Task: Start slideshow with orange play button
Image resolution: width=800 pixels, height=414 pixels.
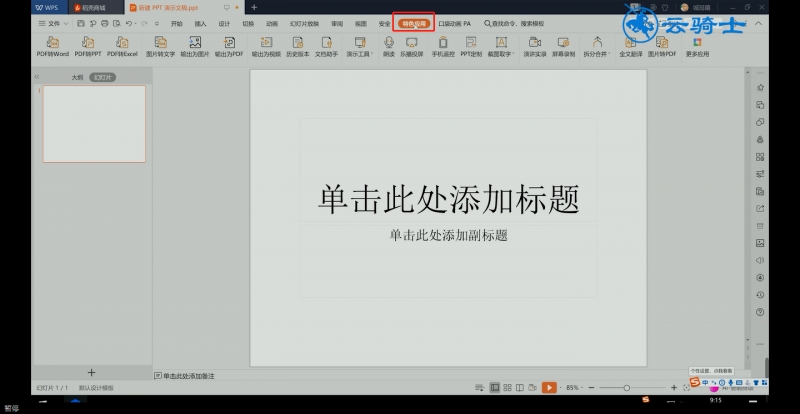Action: [x=549, y=388]
